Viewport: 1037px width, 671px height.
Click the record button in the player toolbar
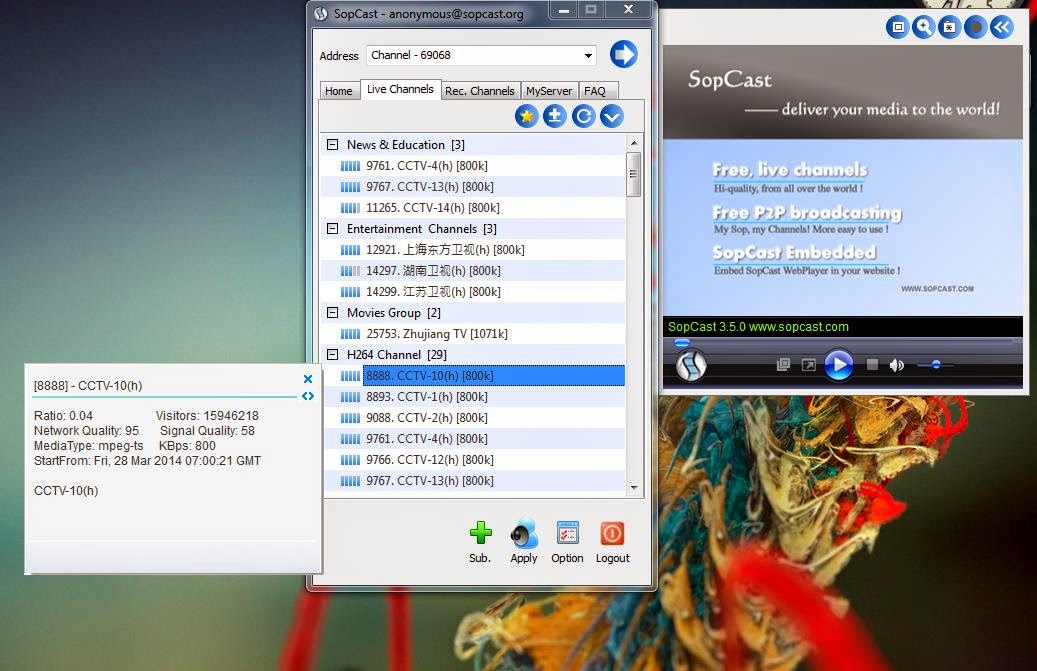[x=975, y=27]
